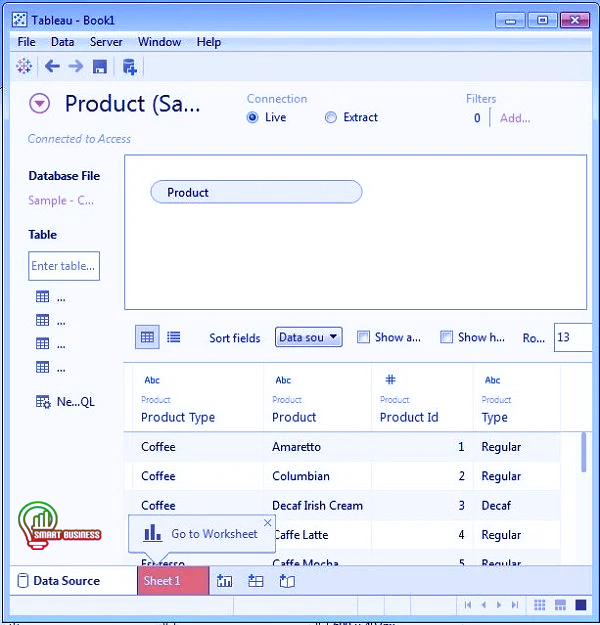Open the Sort fields Data source dropdown

click(x=309, y=337)
